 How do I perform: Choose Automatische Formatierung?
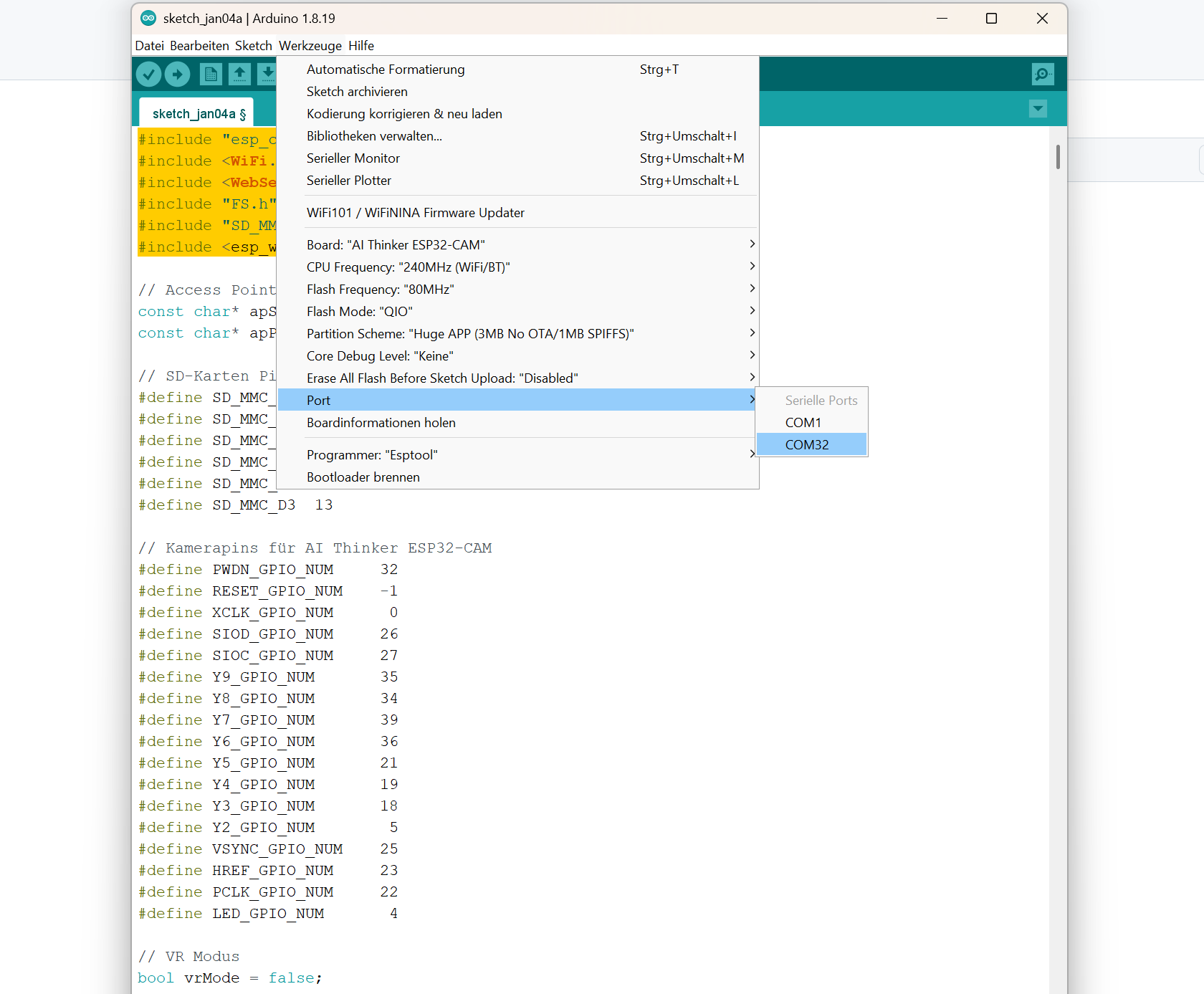[x=386, y=70]
